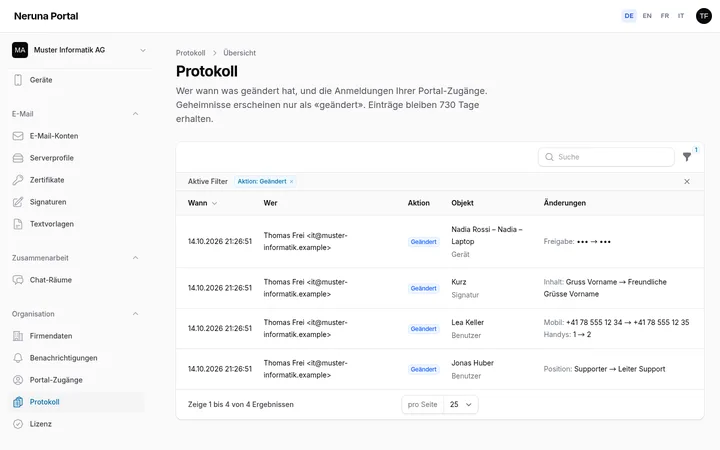
Task: Go to E-Mail-Konten
Action: pos(77,136)
